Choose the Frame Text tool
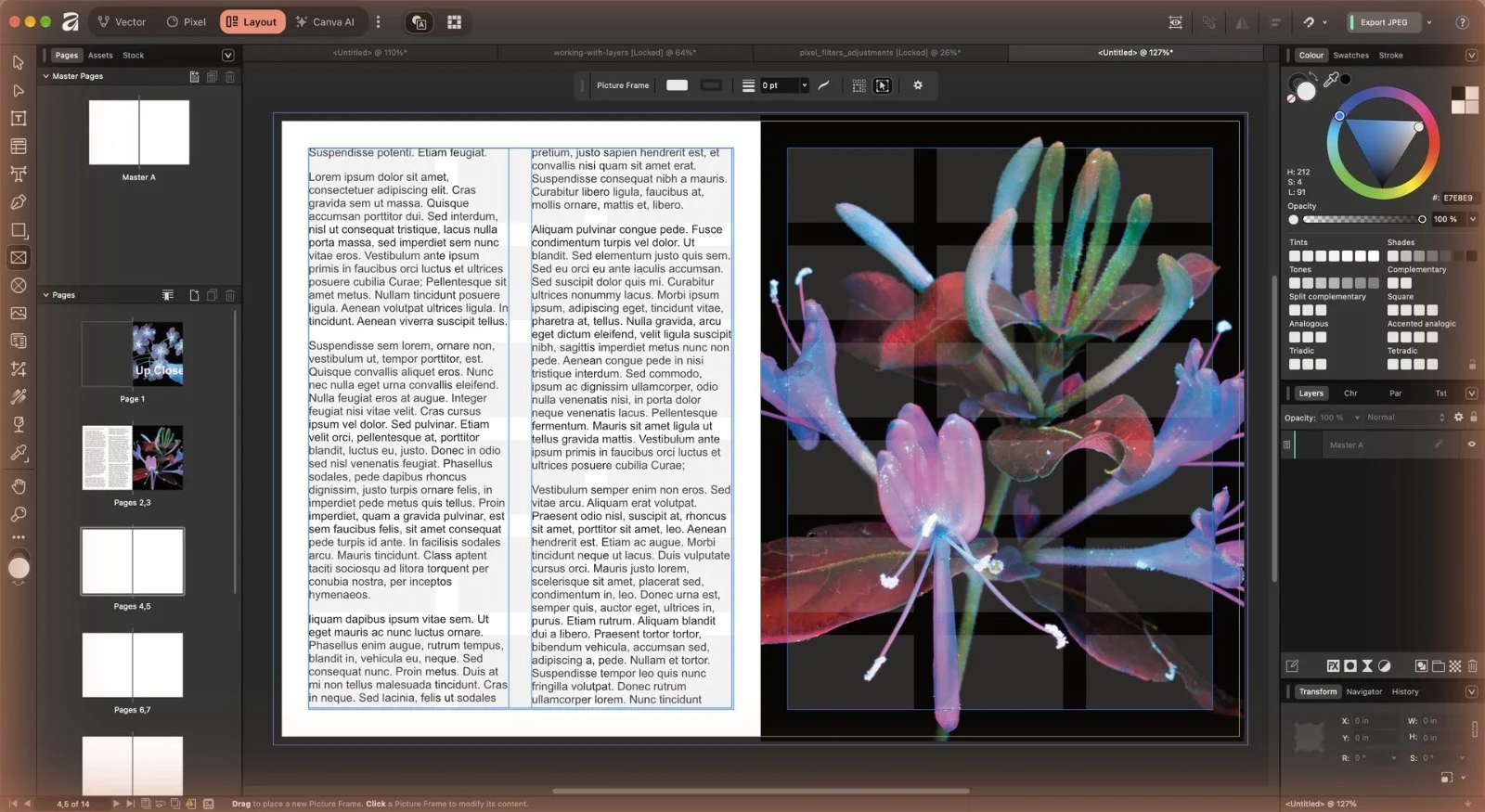This screenshot has height=812, width=1485. pos(18,118)
